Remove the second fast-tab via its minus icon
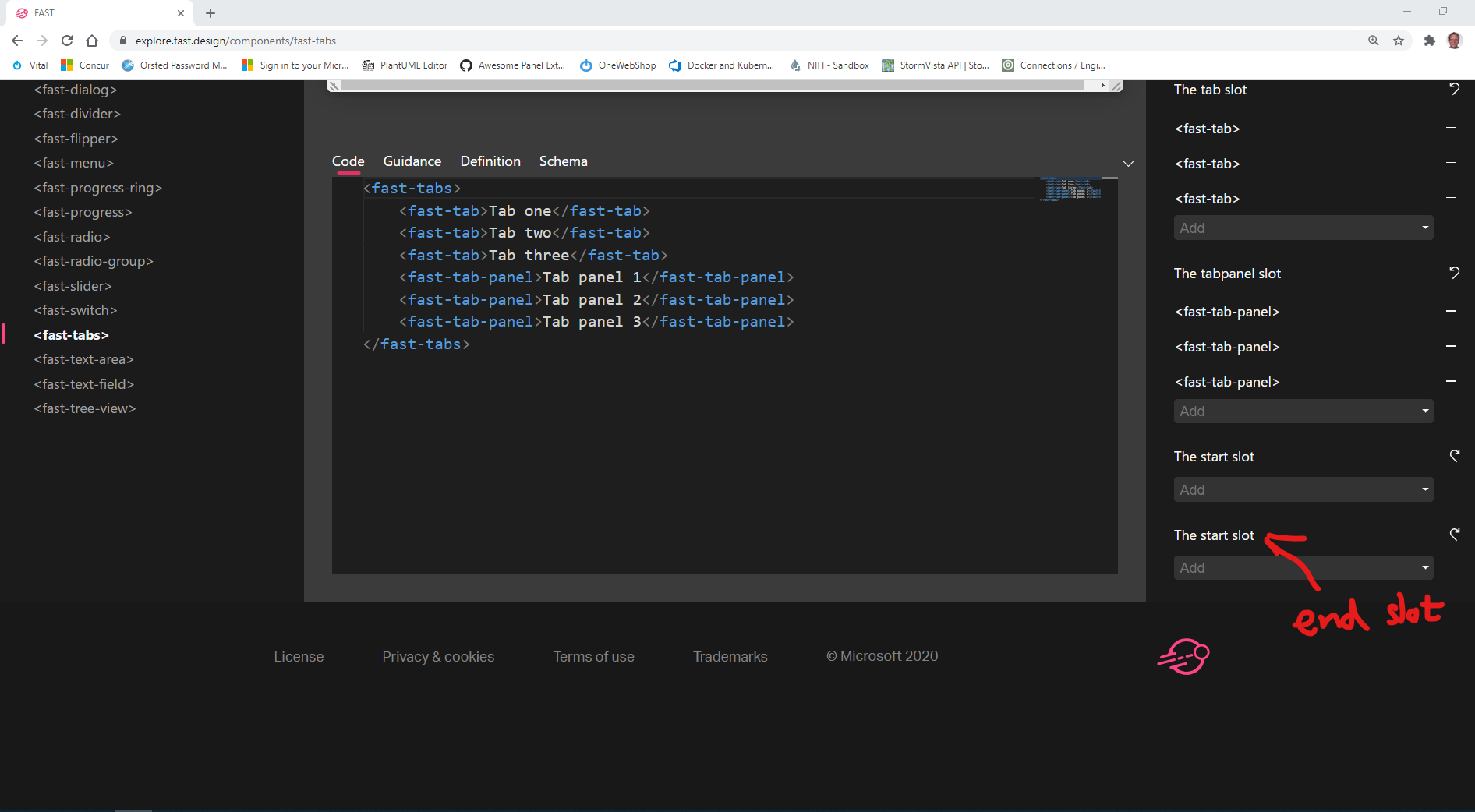Viewport: 1475px width, 812px height. coord(1451,162)
